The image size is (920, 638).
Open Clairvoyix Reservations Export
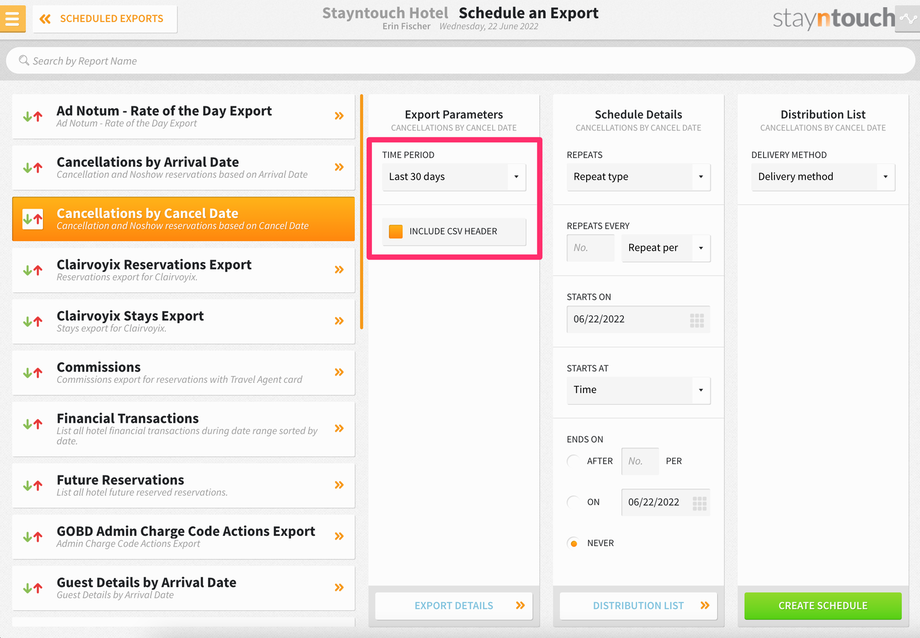pos(183,270)
